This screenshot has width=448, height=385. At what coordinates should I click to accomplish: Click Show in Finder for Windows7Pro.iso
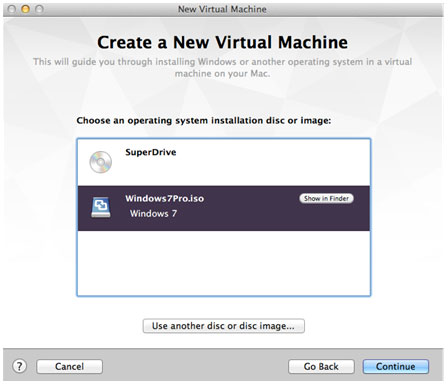pos(326,198)
